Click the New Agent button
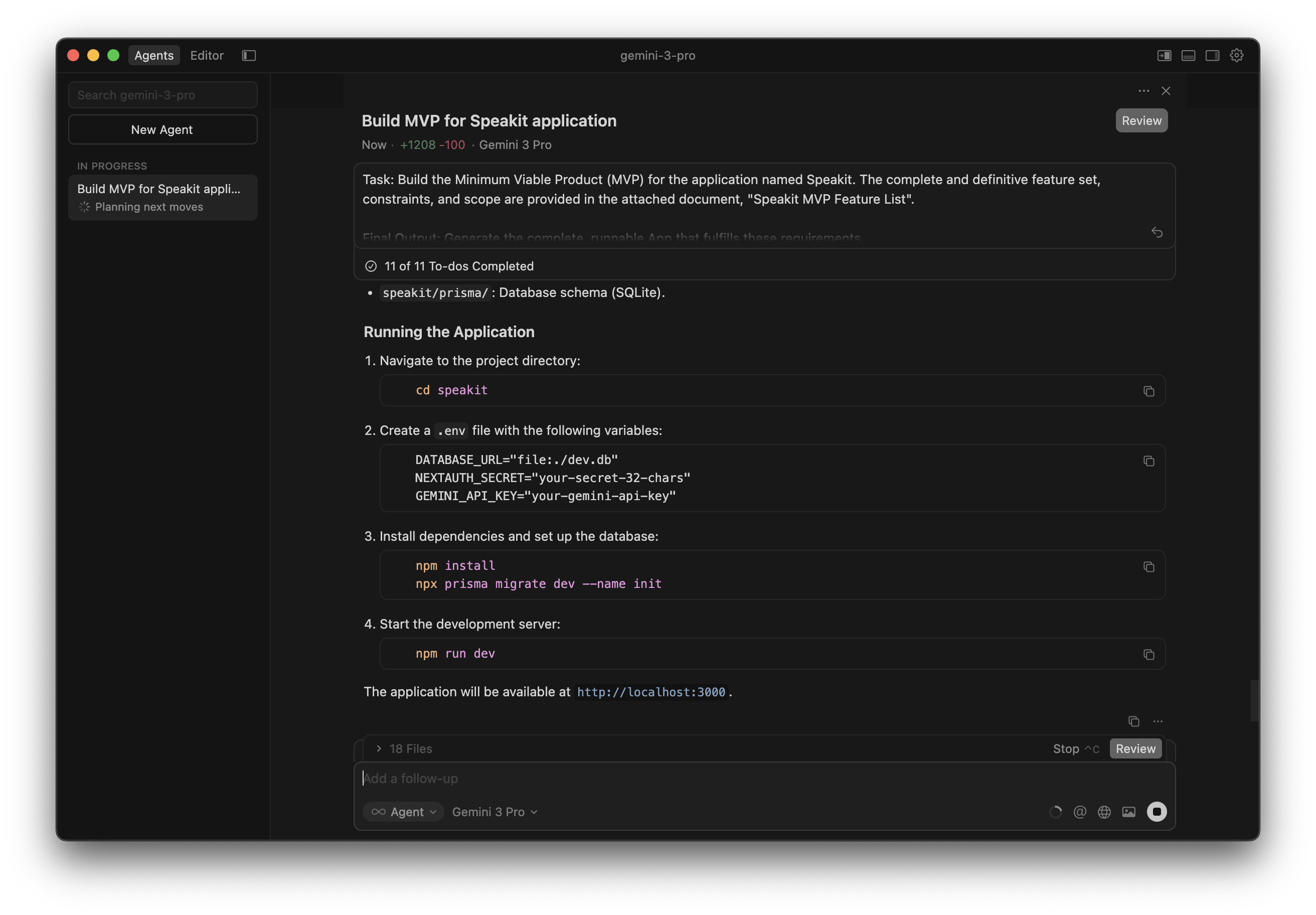The image size is (1316, 915). tap(162, 129)
